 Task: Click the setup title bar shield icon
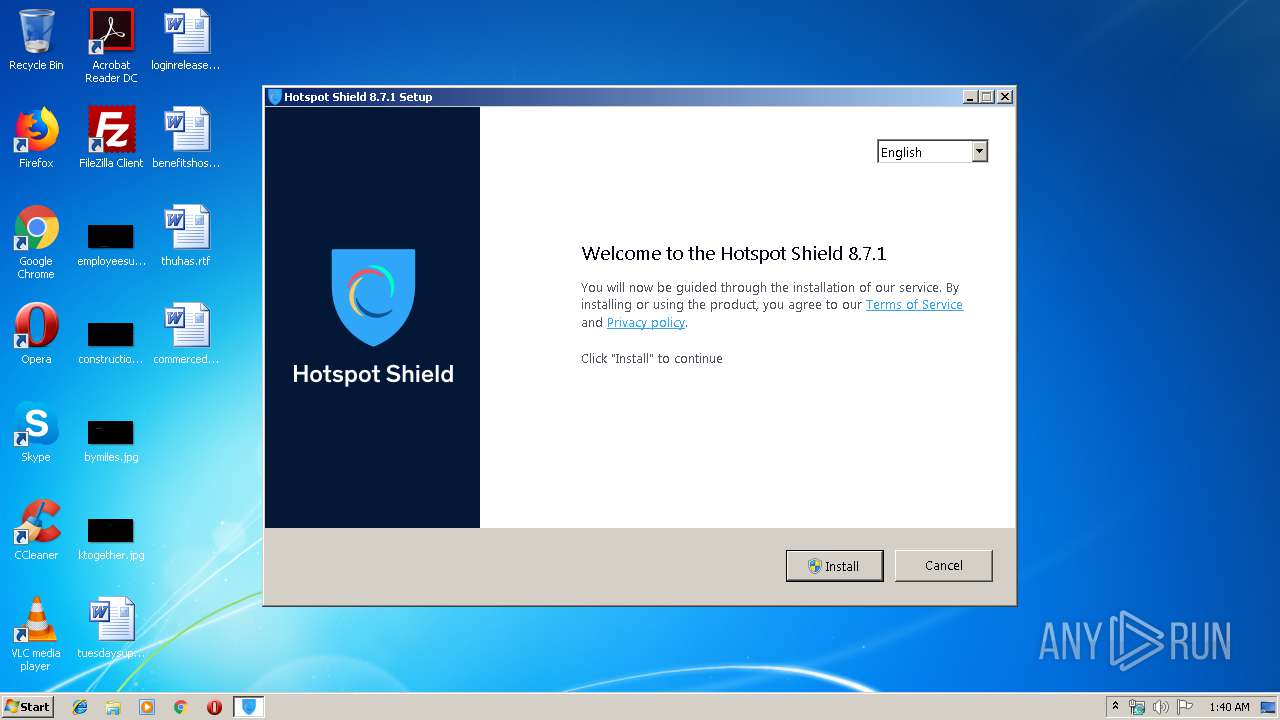pyautogui.click(x=275, y=97)
